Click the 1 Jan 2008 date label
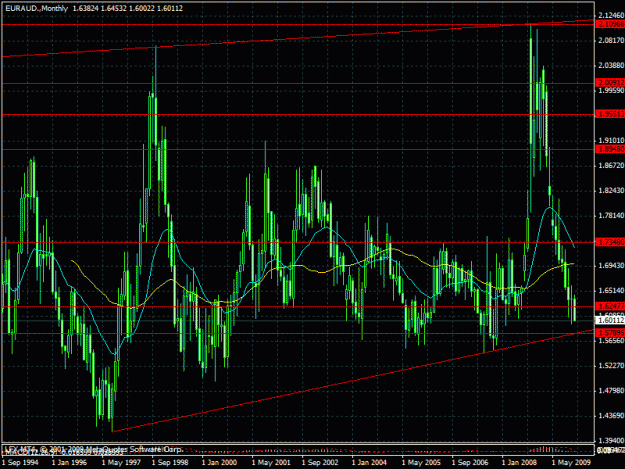The image size is (625, 469). (520, 462)
